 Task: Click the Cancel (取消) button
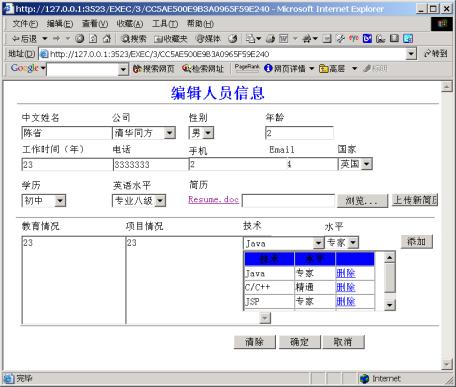(x=343, y=342)
